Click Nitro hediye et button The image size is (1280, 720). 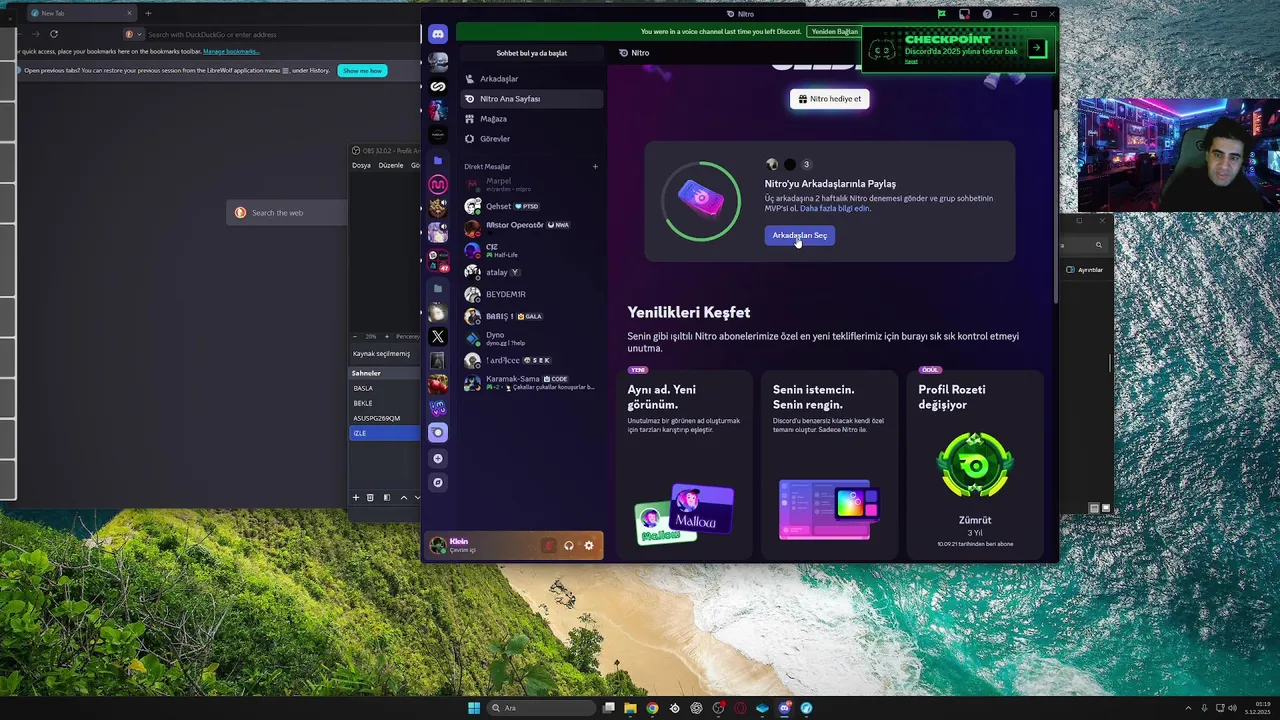coord(829,99)
